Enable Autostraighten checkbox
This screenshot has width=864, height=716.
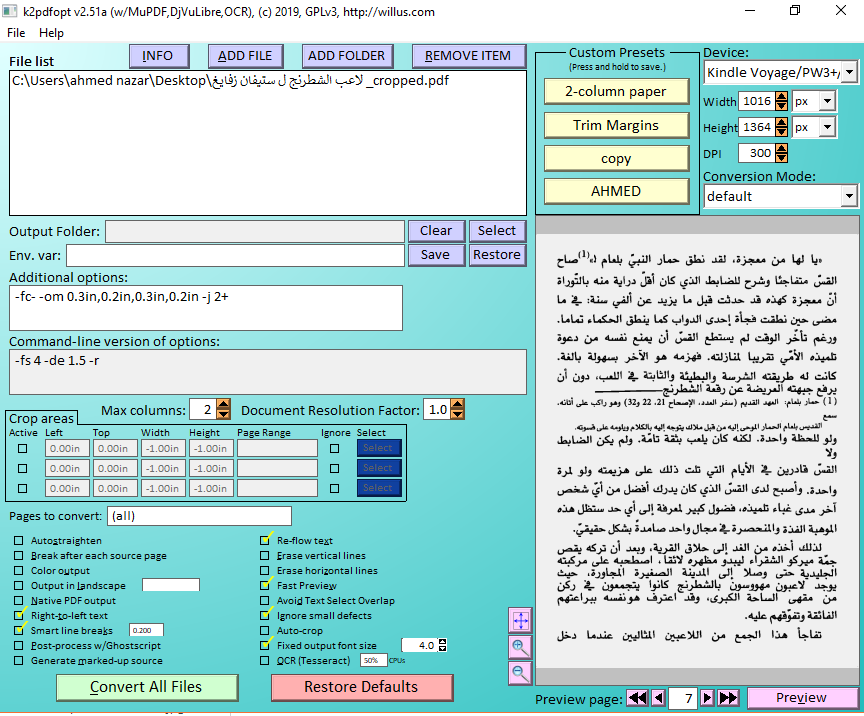pos(19,541)
